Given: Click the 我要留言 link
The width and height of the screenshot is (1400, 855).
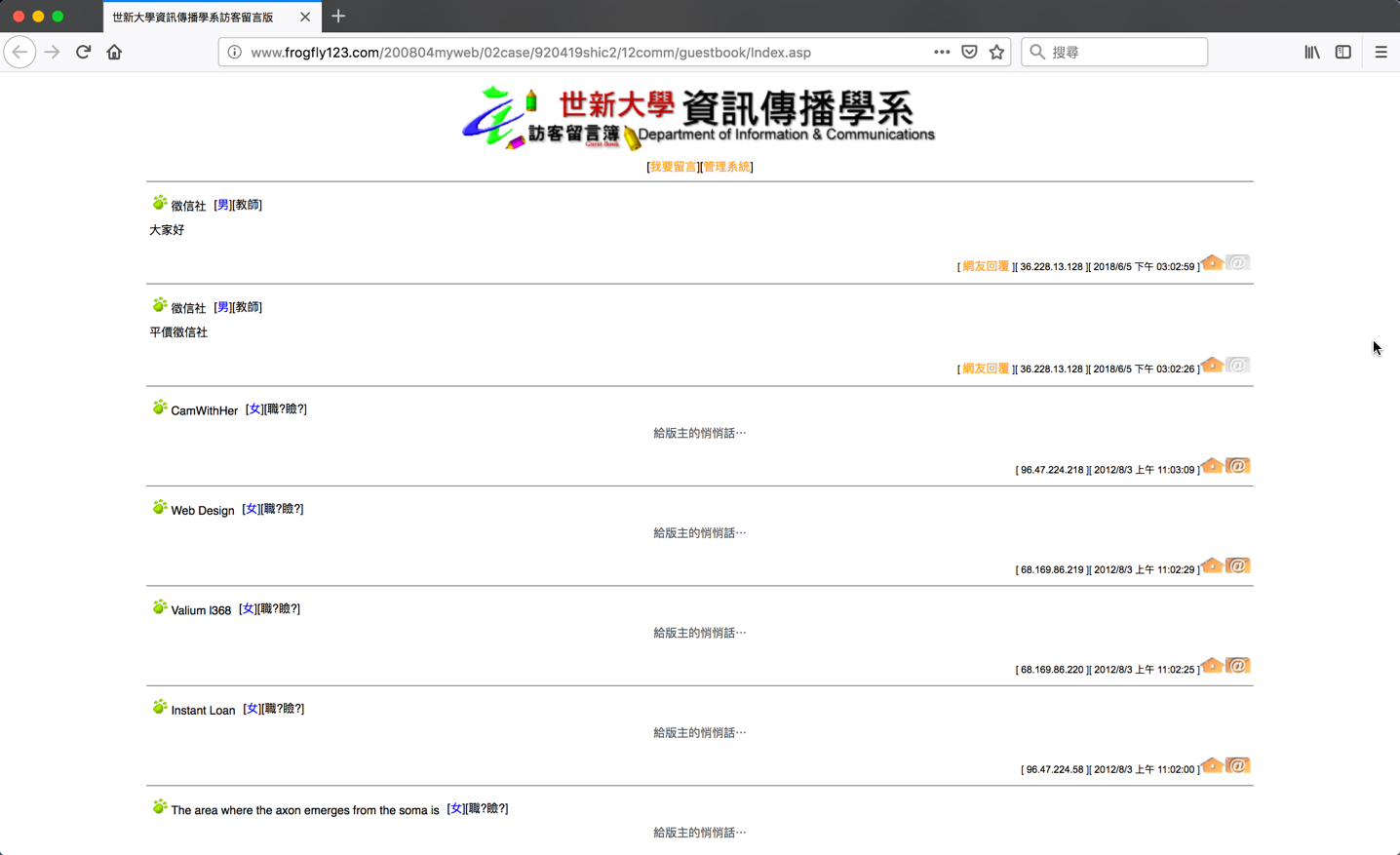Looking at the screenshot, I should (x=674, y=167).
